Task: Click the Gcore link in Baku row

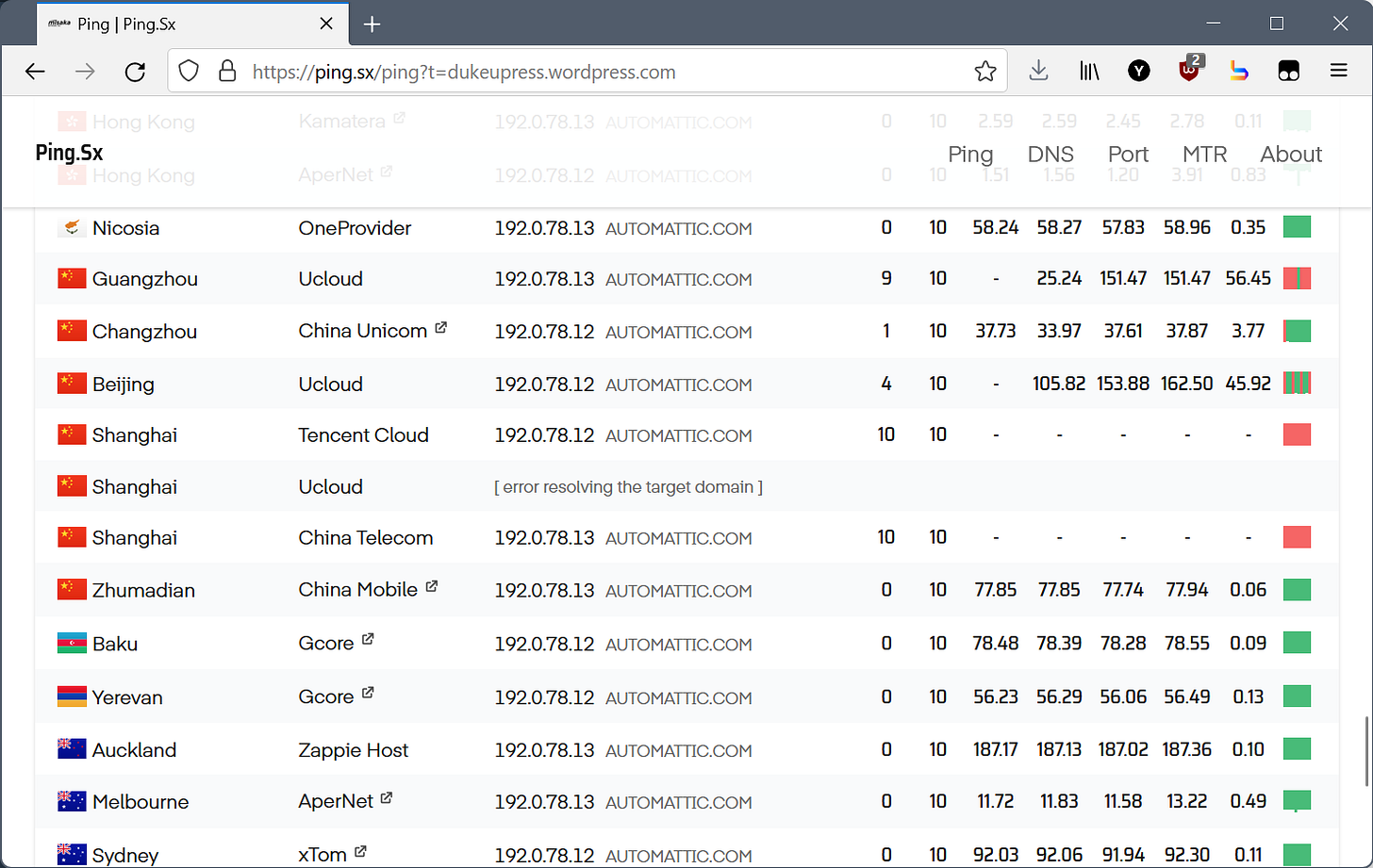Action: click(326, 644)
